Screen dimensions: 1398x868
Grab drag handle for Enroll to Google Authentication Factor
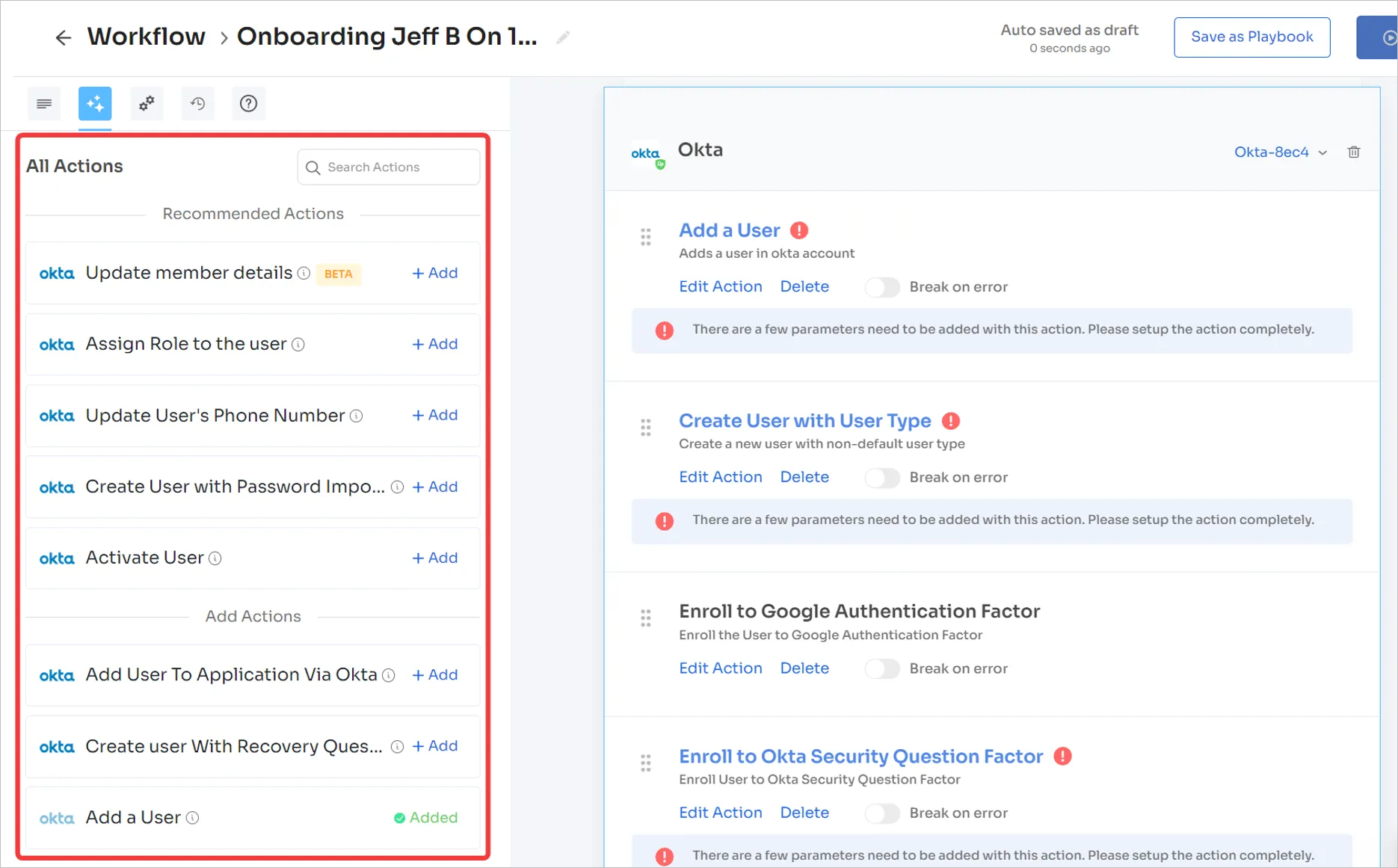point(646,618)
